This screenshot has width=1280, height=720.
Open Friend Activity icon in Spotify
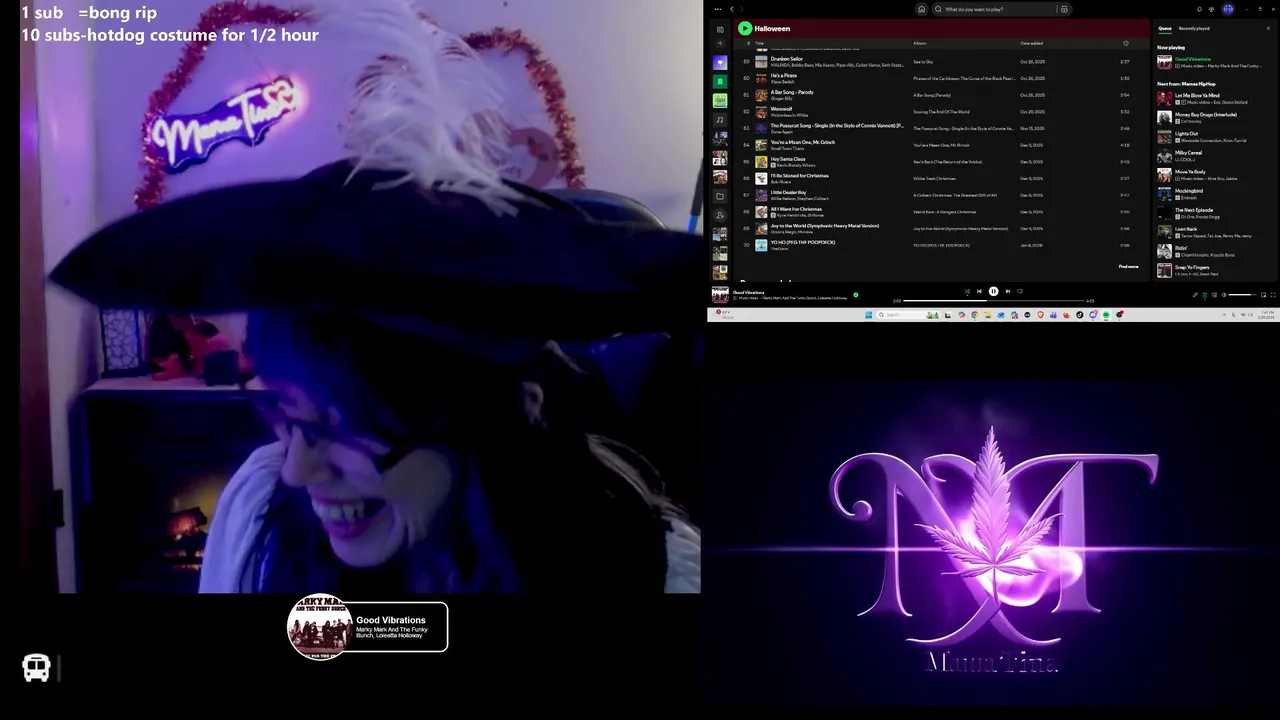pos(1211,9)
